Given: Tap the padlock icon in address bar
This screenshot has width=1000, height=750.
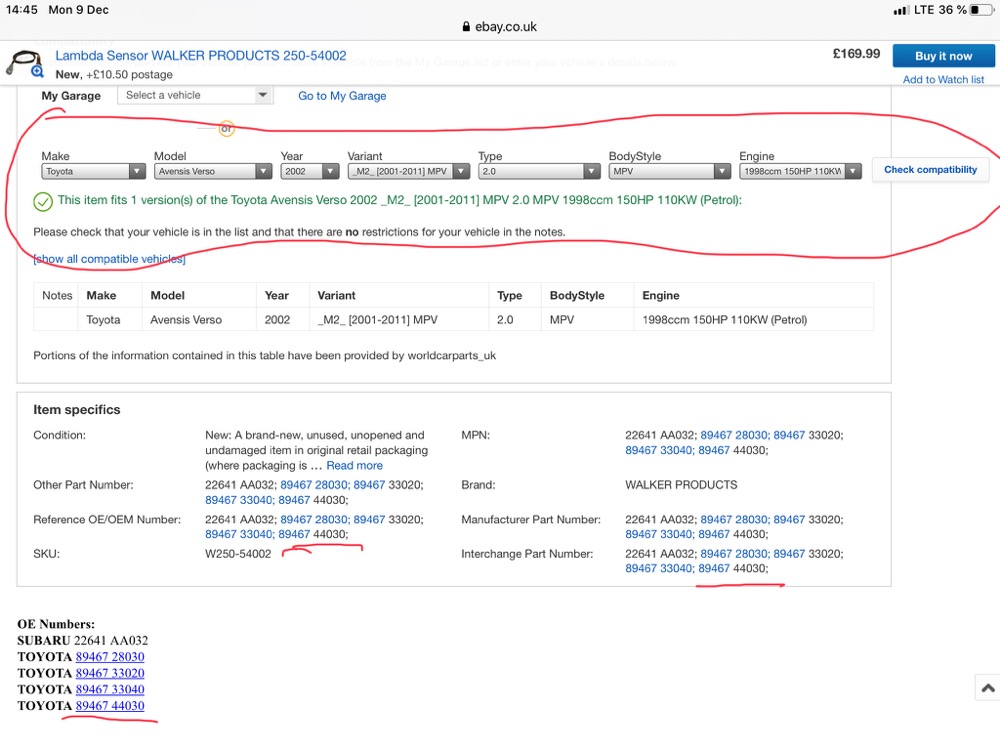Looking at the screenshot, I should [x=465, y=28].
